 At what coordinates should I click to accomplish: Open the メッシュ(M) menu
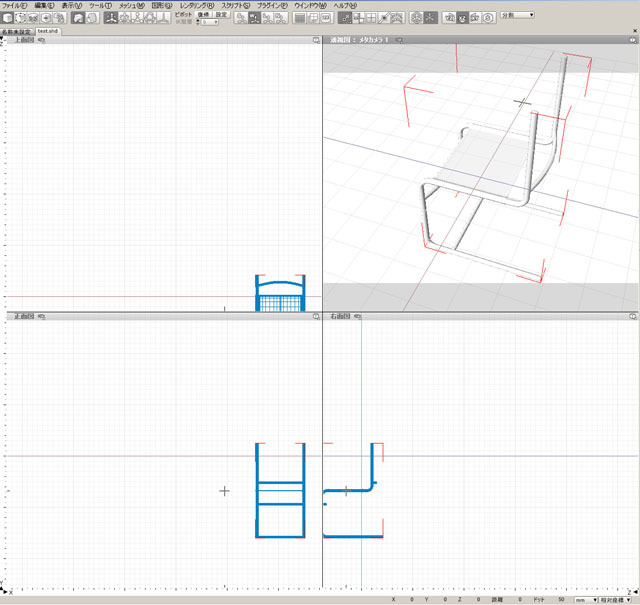point(131,5)
